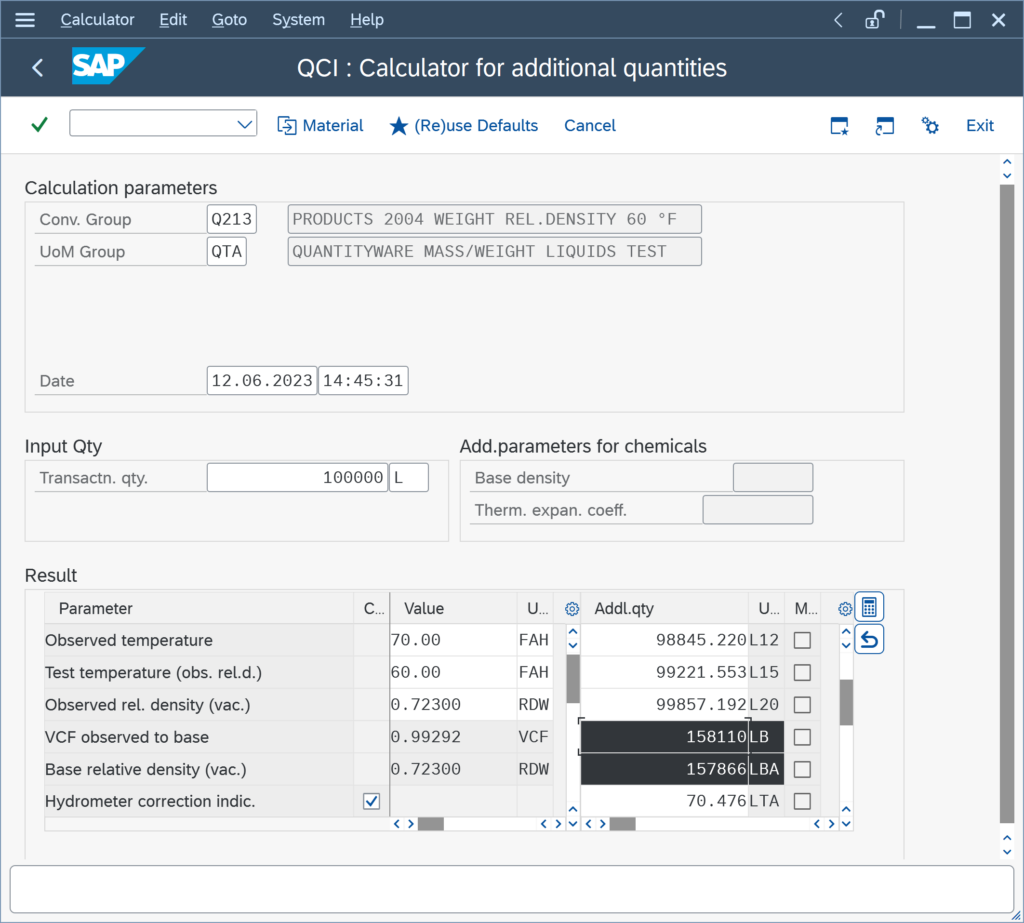Open the Edit menu
Screen dimensions: 1024x923
[x=173, y=20]
